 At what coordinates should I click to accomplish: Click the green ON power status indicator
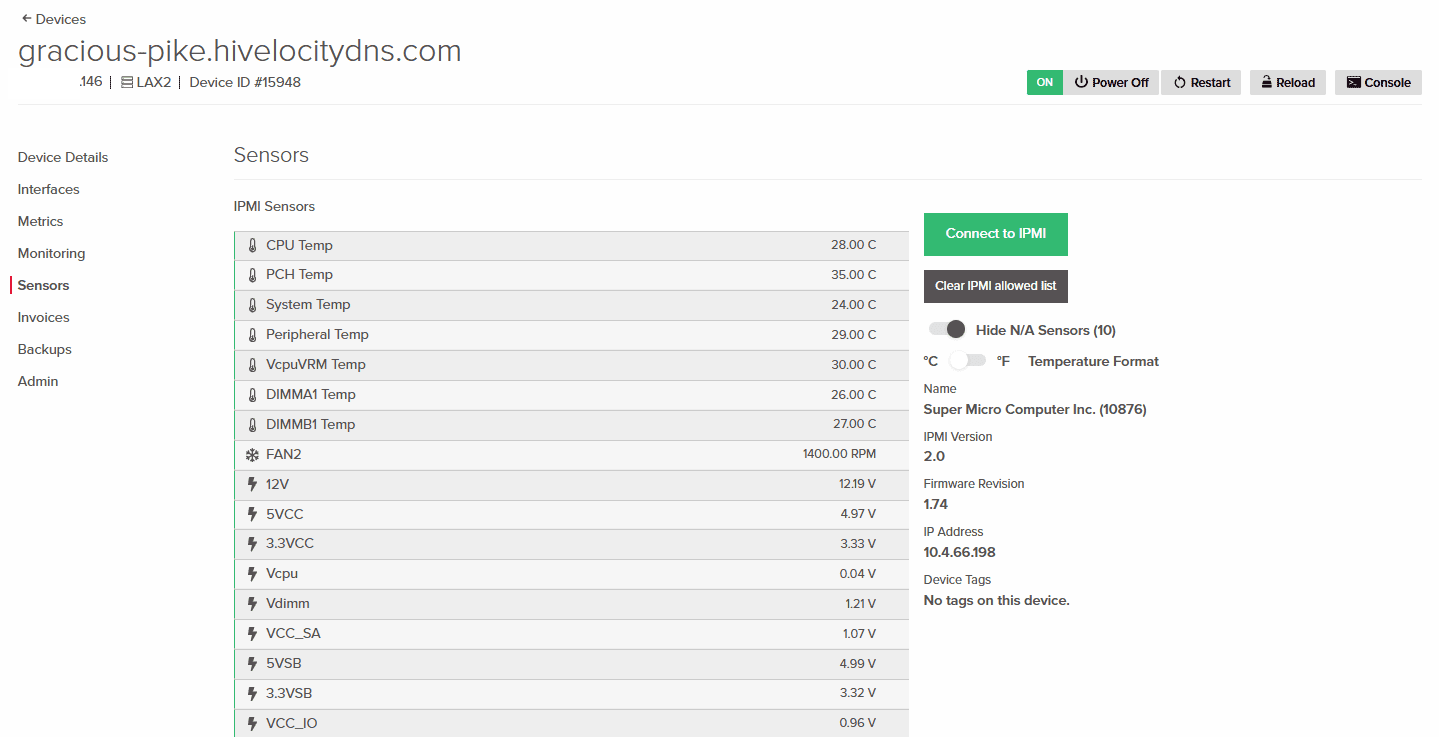click(1044, 83)
